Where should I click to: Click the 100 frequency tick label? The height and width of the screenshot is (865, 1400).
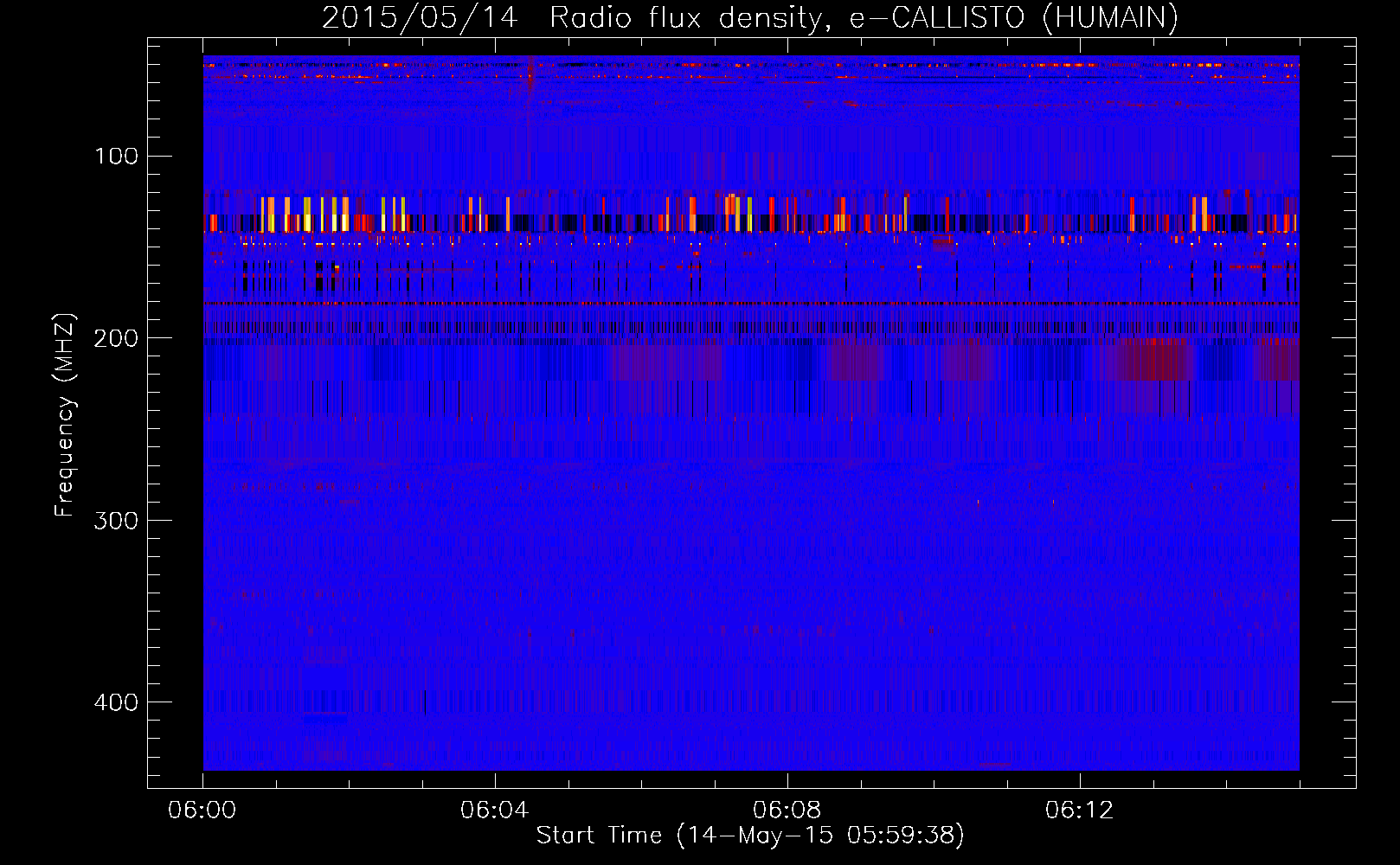[116, 156]
